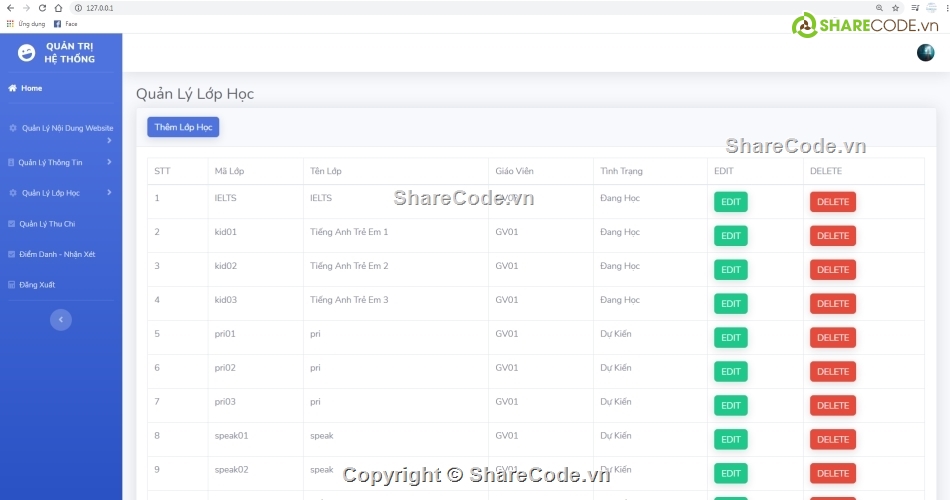Open the zoom magnifier icon in address bar
950x500 pixels.
879,8
